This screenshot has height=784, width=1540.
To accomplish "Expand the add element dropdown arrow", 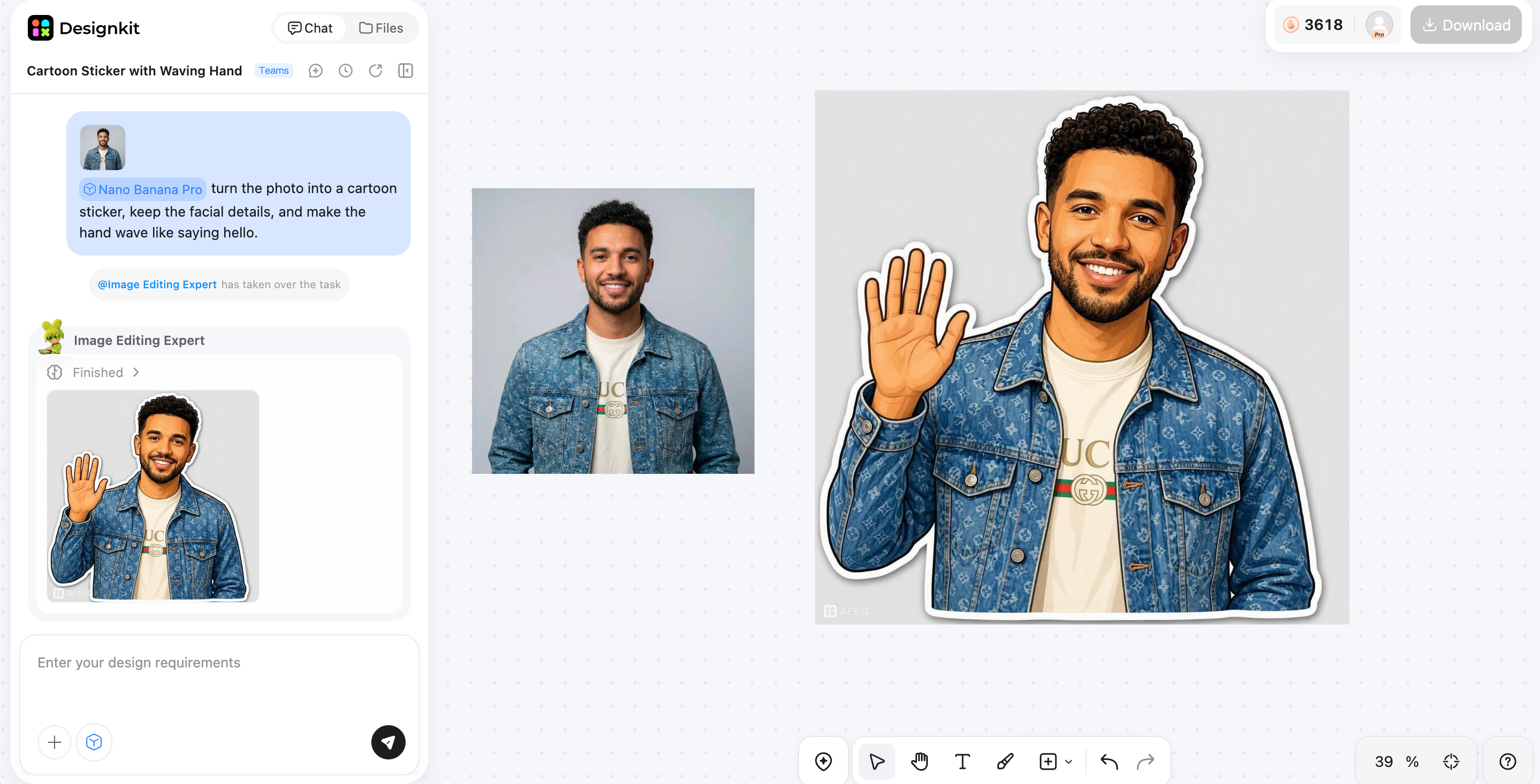I will coord(1069,762).
